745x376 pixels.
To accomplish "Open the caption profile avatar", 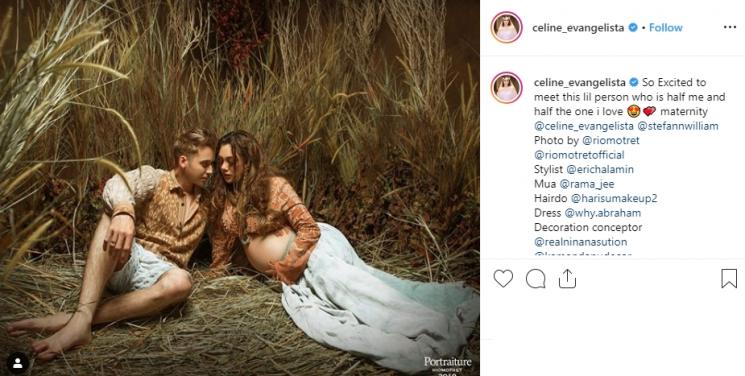I will pyautogui.click(x=506, y=88).
